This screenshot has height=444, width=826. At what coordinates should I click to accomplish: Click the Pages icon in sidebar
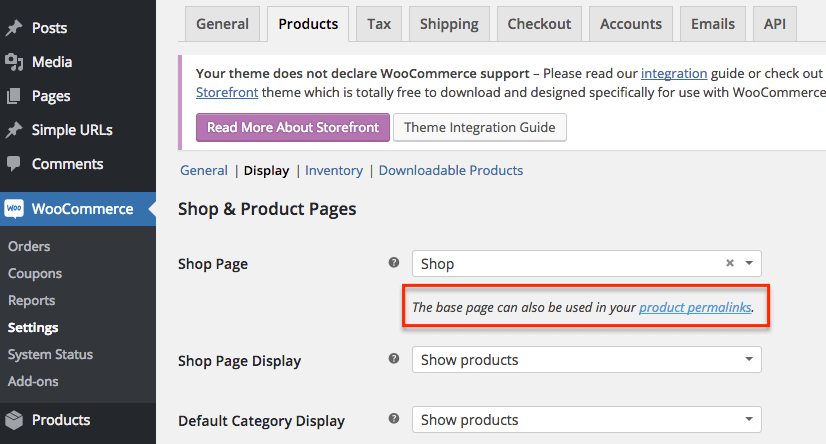click(14, 96)
